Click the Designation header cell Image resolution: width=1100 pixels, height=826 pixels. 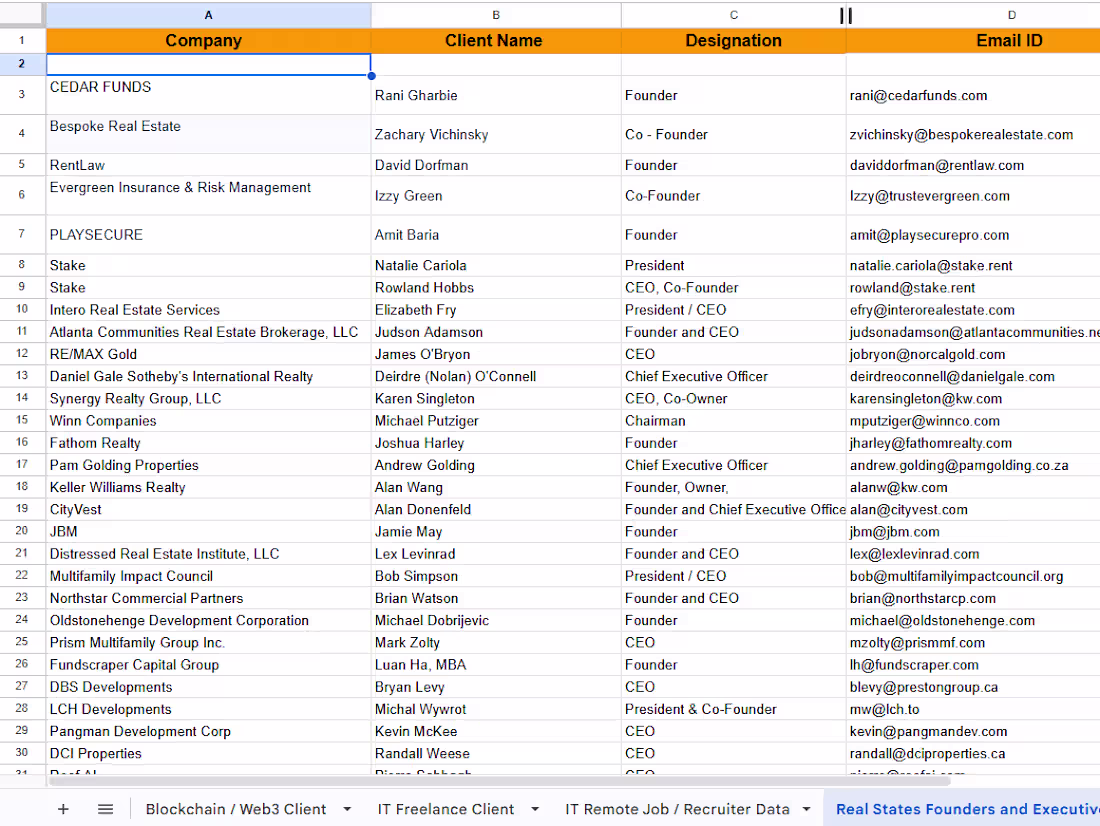click(x=734, y=41)
